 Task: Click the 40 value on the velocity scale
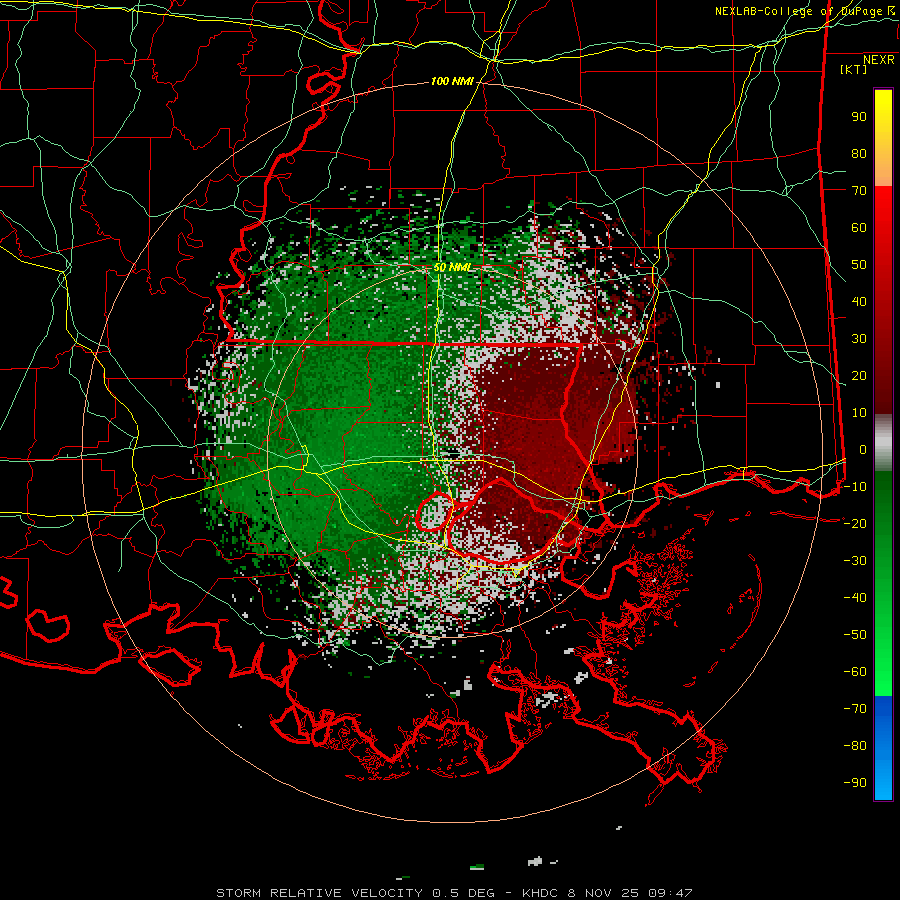pos(859,302)
